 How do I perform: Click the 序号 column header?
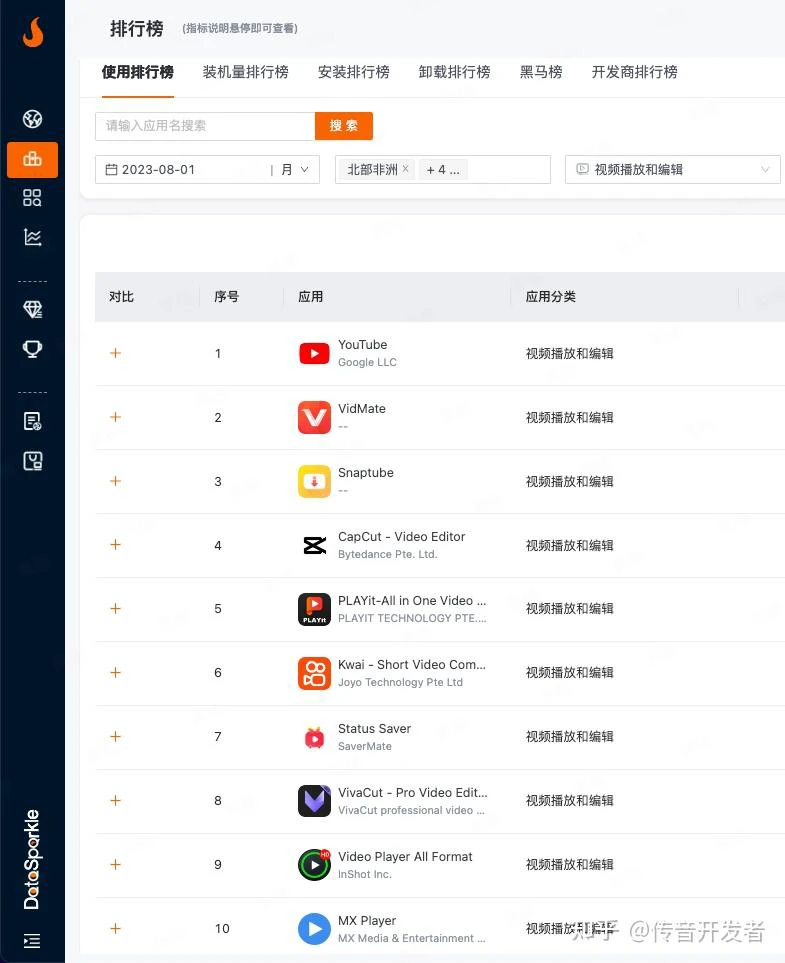pos(227,297)
